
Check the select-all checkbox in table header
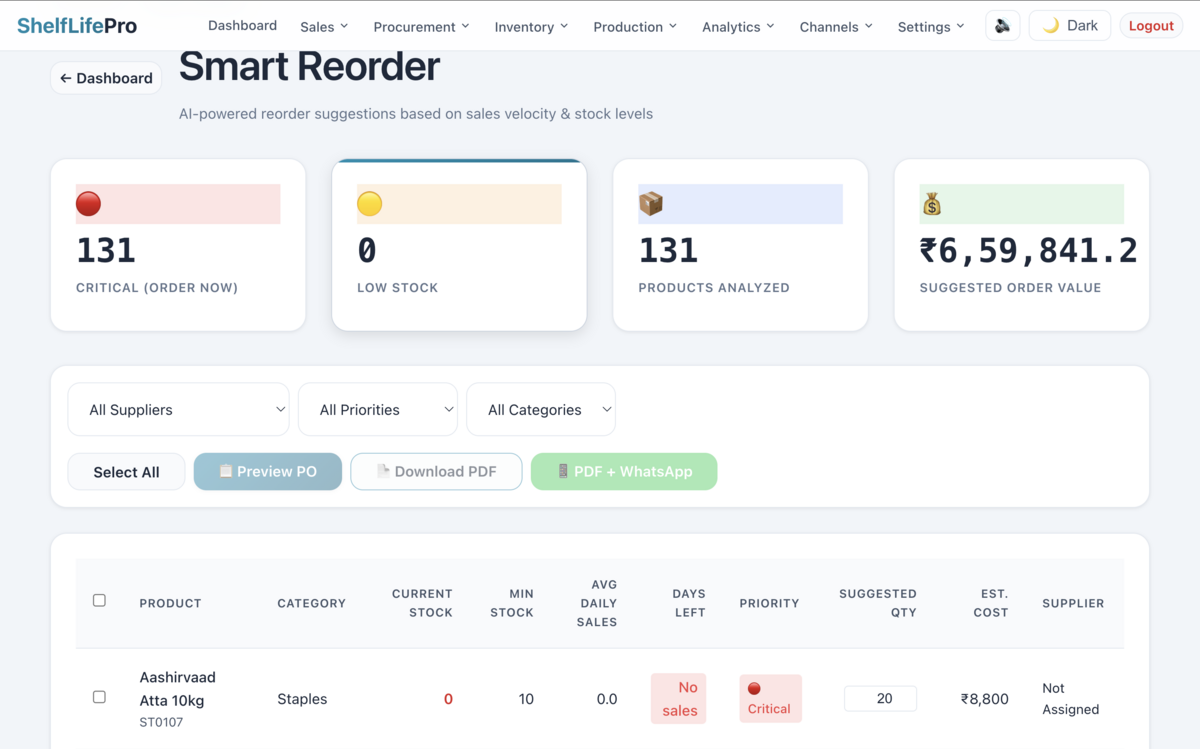click(x=99, y=599)
